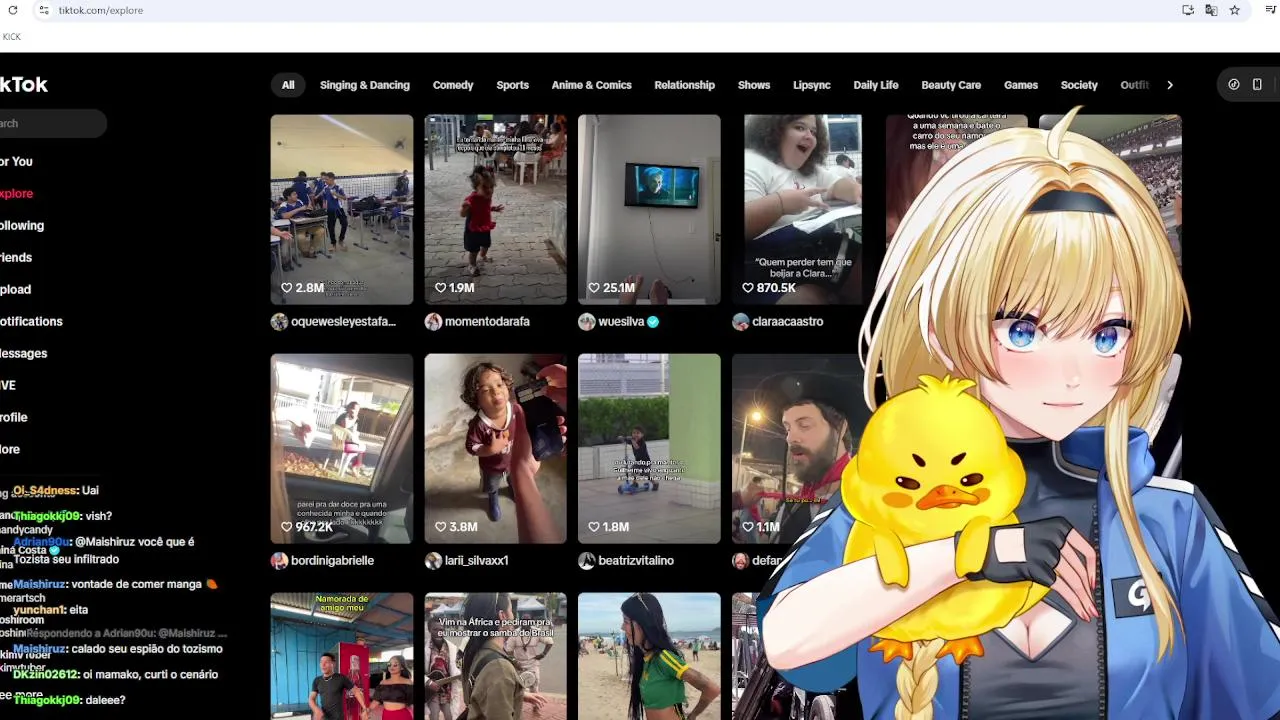Click the avatar icon of wuesilva

587,321
